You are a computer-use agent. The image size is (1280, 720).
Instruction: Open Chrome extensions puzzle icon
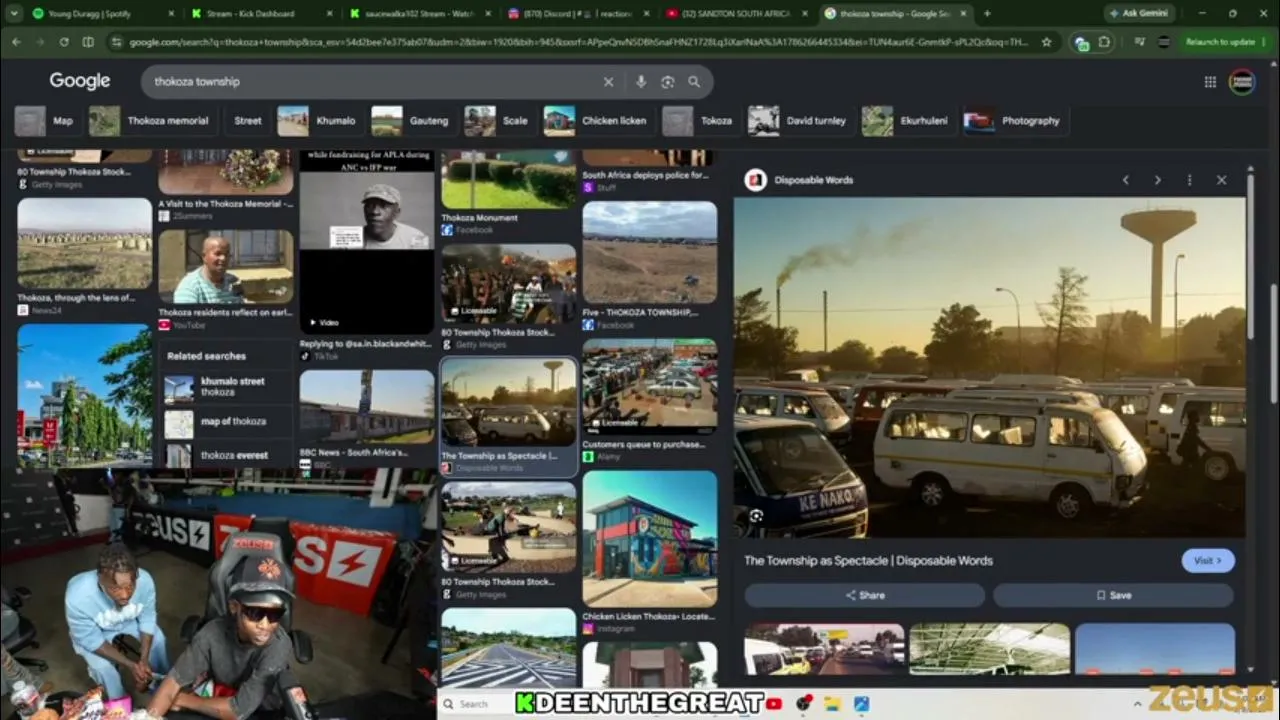[x=1104, y=42]
